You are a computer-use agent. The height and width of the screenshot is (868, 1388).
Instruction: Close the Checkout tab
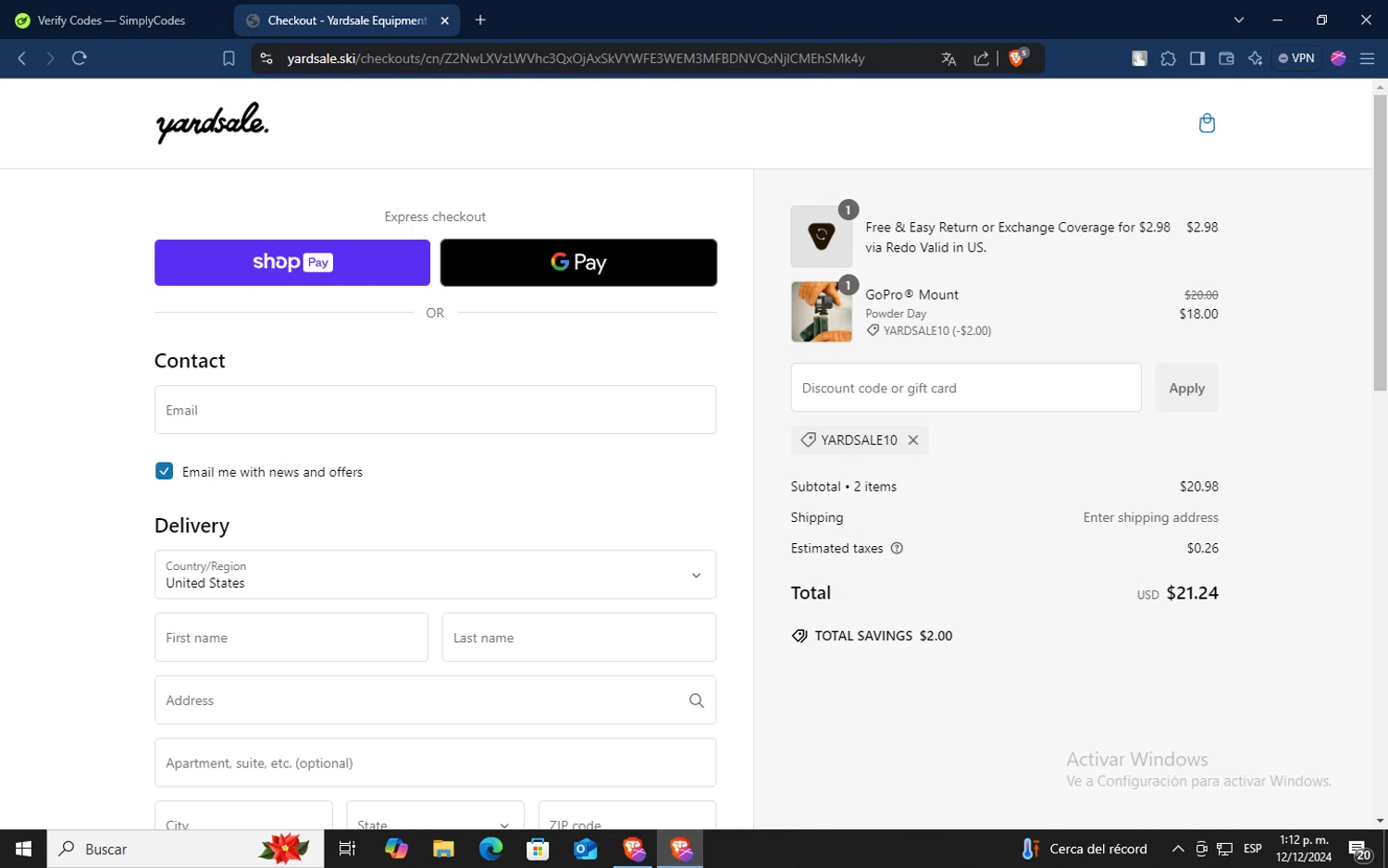point(445,20)
